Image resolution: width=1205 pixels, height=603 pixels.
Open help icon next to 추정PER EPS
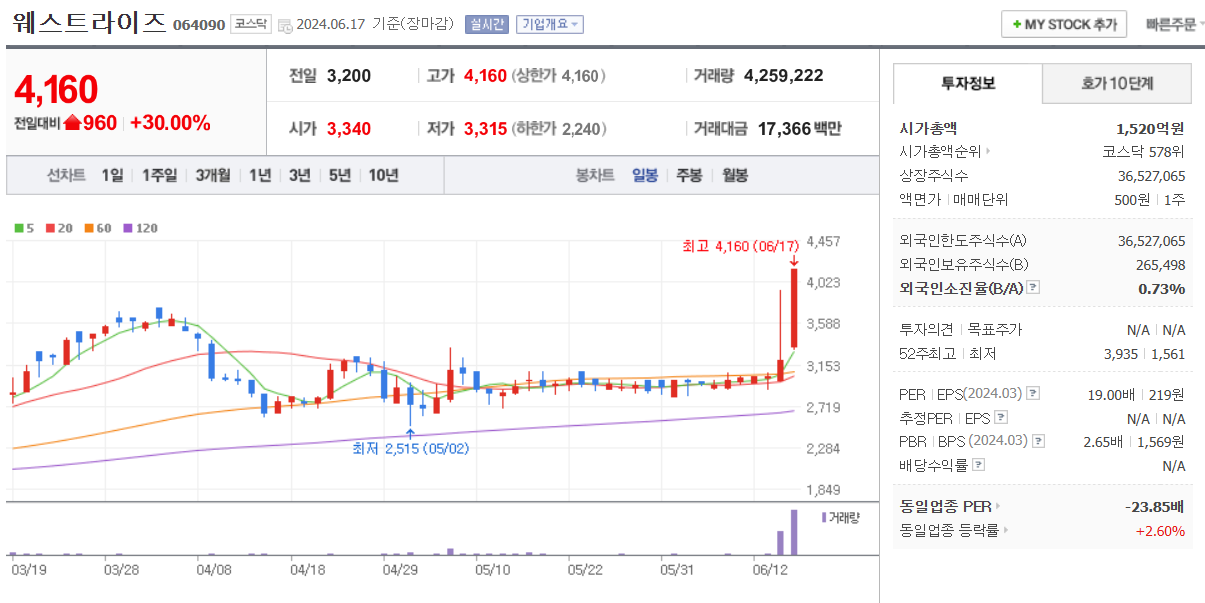coord(1001,418)
